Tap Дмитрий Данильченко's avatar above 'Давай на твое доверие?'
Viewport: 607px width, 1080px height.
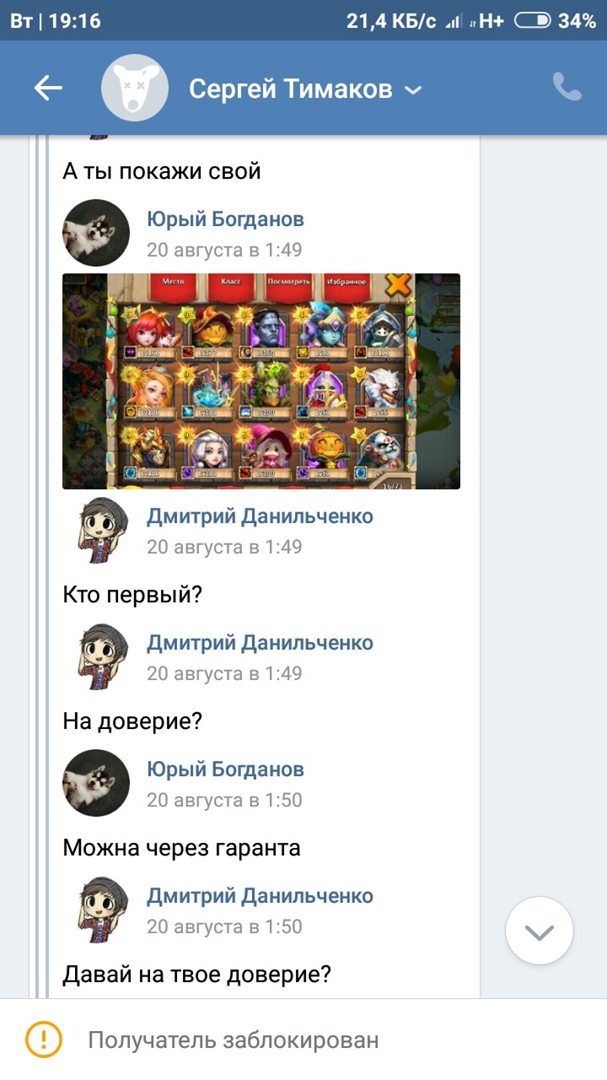[x=101, y=911]
